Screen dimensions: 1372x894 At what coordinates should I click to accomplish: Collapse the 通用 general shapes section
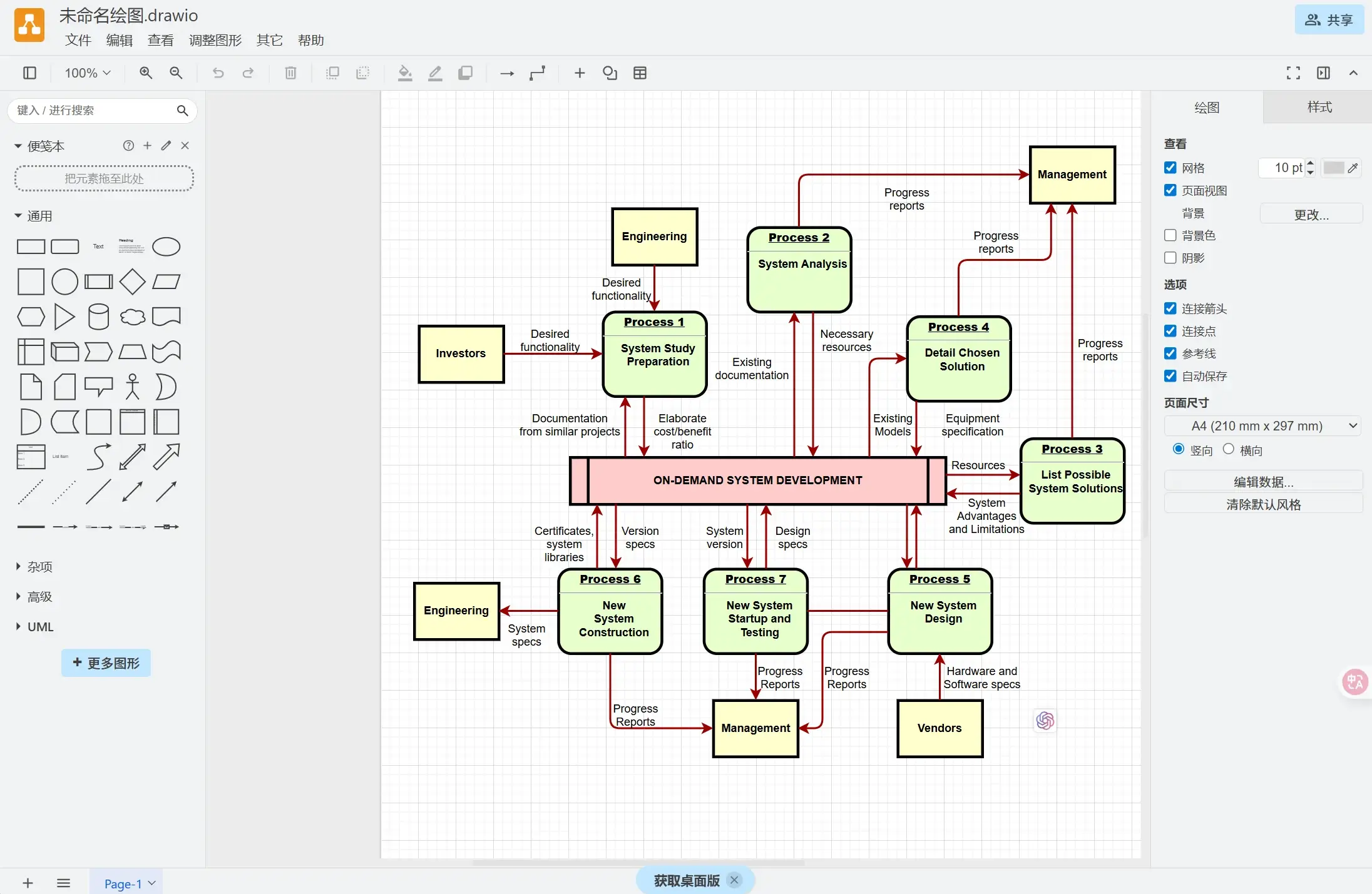click(18, 216)
